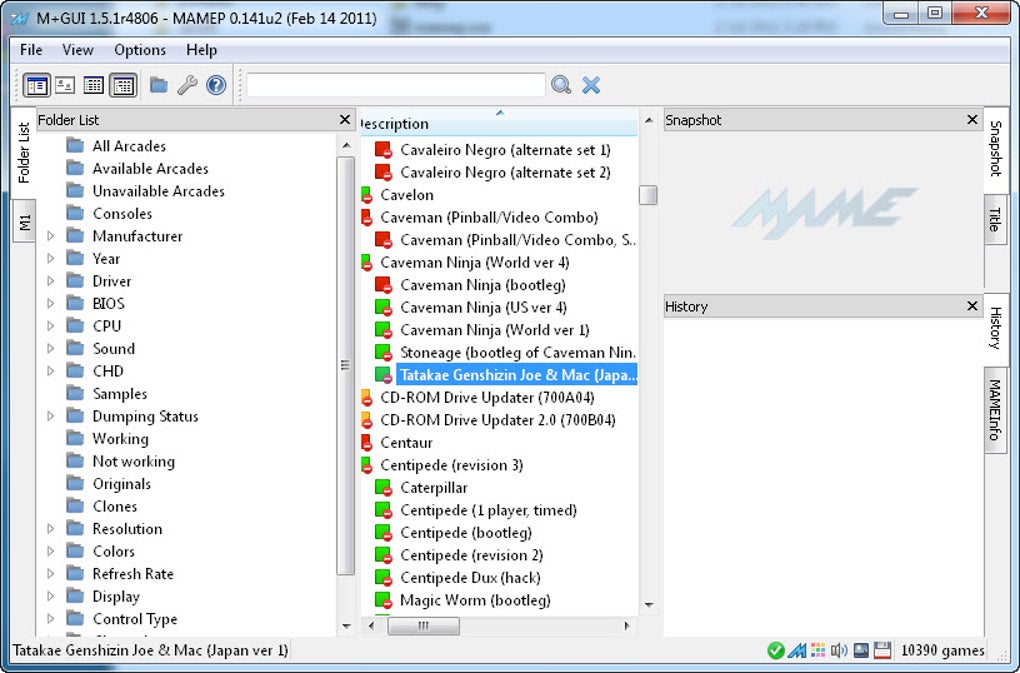This screenshot has width=1020, height=673.
Task: Select the Folder List side tab
Action: pos(24,153)
